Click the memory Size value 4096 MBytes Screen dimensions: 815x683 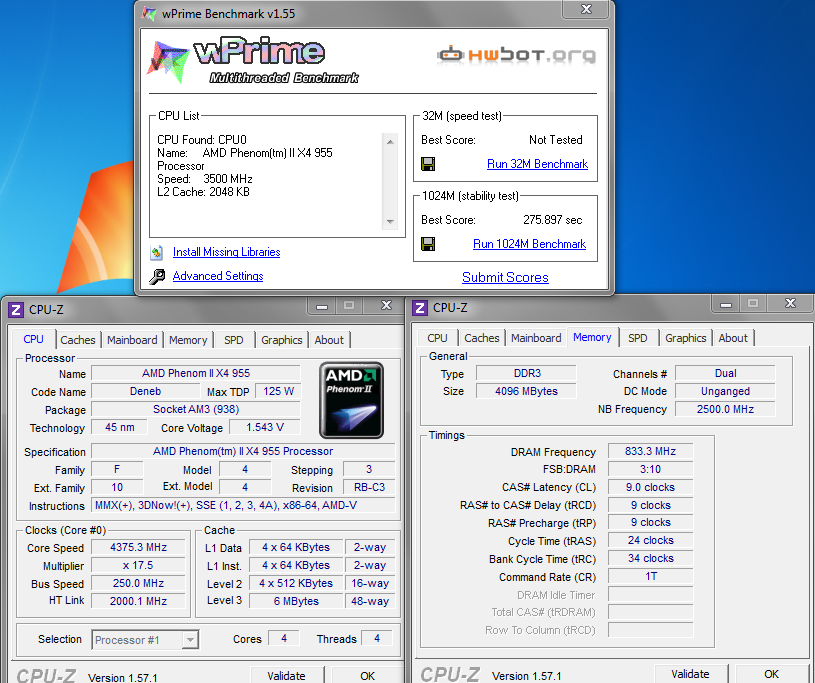click(x=526, y=391)
